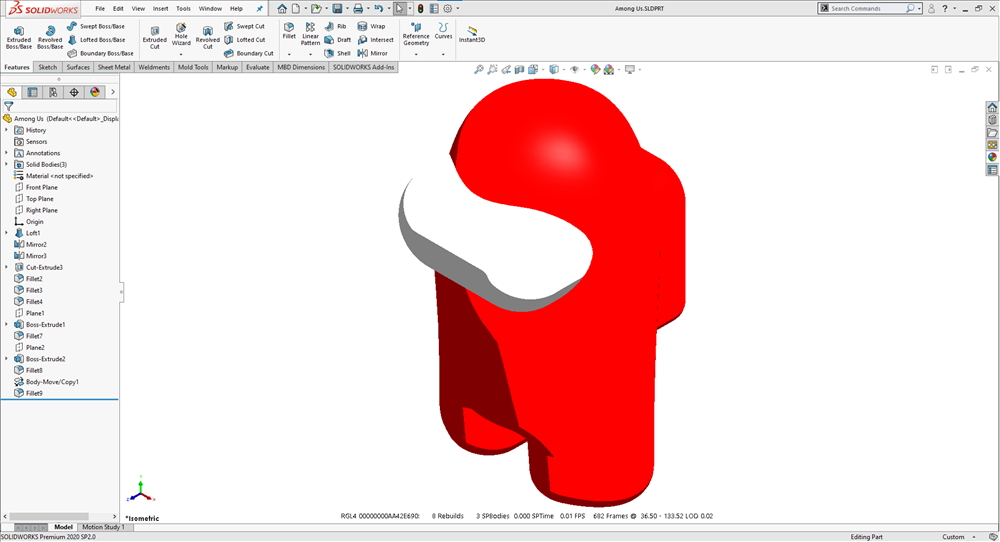
Task: Open the Motion Study 1 tab
Action: point(103,527)
